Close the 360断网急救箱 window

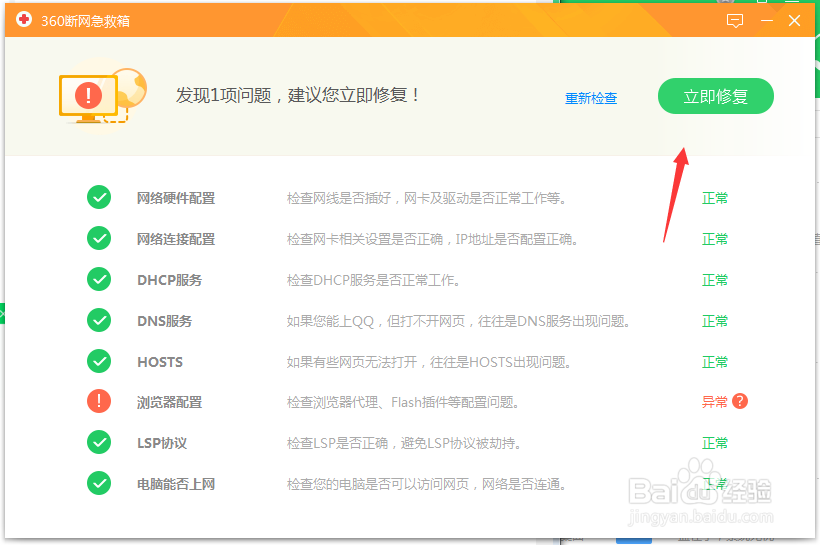[794, 21]
